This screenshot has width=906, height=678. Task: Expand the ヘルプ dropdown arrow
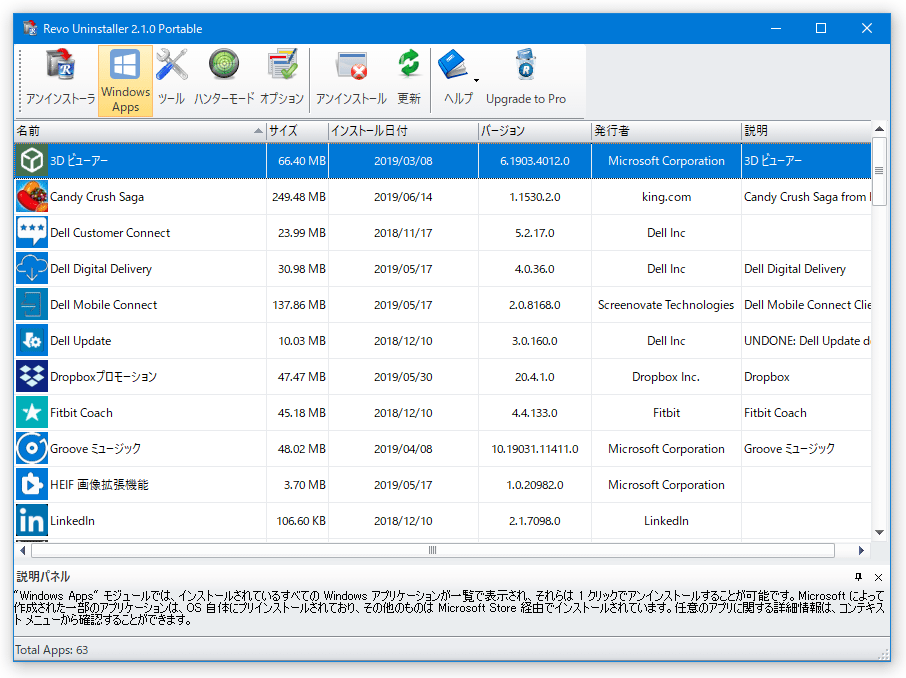pos(476,80)
